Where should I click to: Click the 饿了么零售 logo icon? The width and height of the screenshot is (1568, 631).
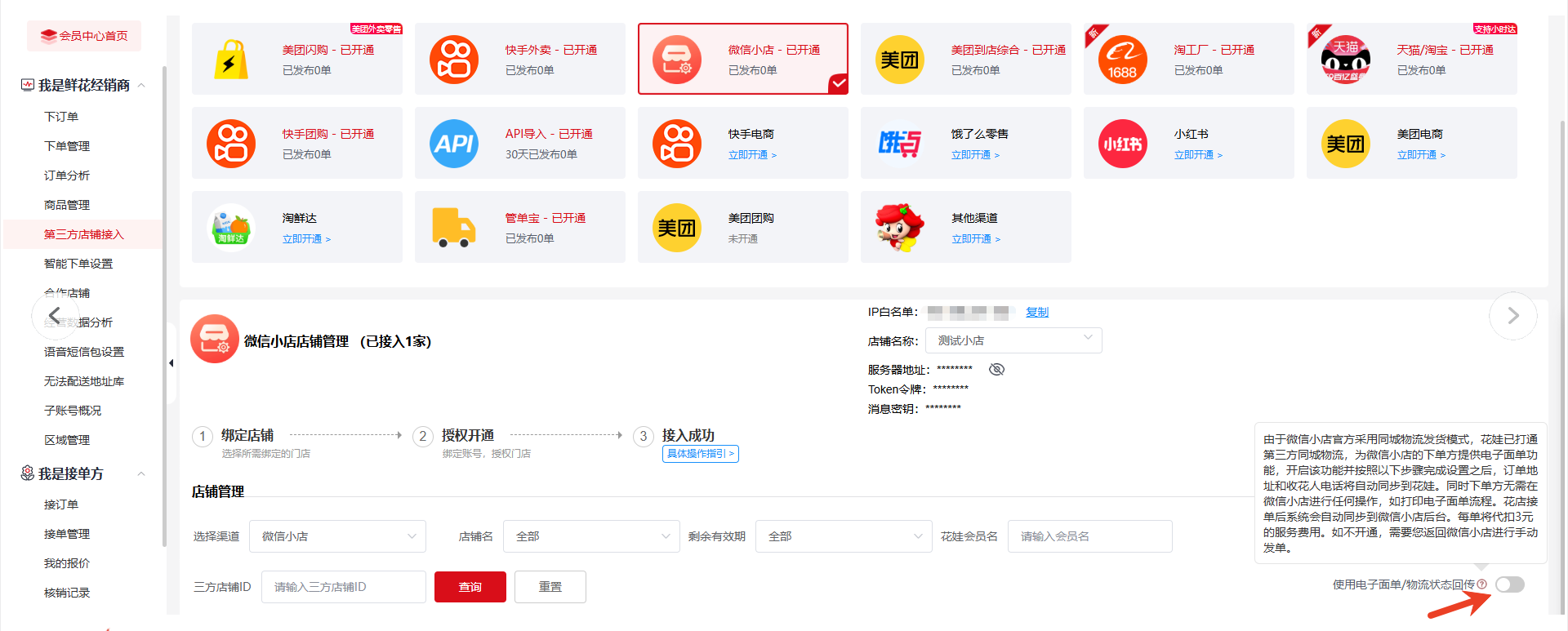899,144
